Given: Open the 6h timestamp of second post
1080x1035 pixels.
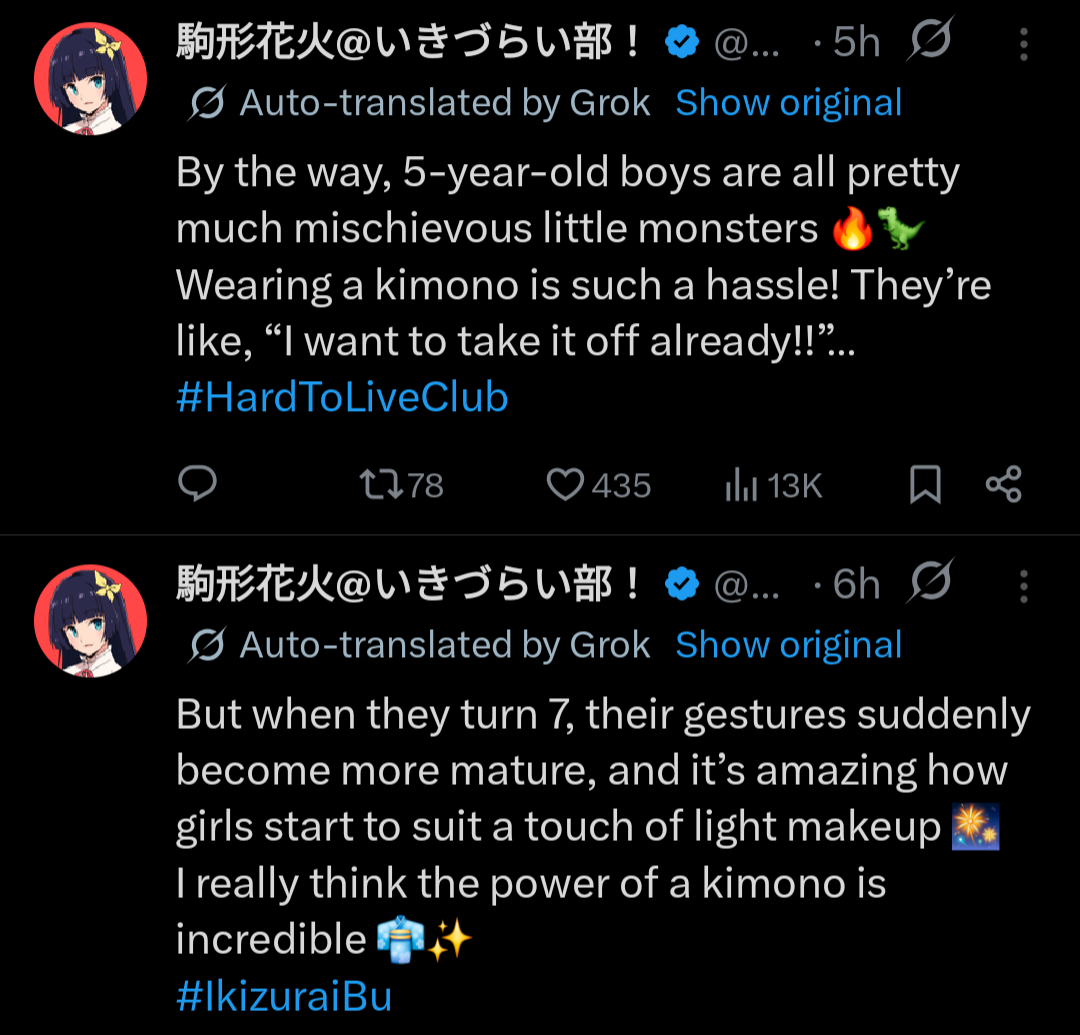Looking at the screenshot, I should coord(856,586).
